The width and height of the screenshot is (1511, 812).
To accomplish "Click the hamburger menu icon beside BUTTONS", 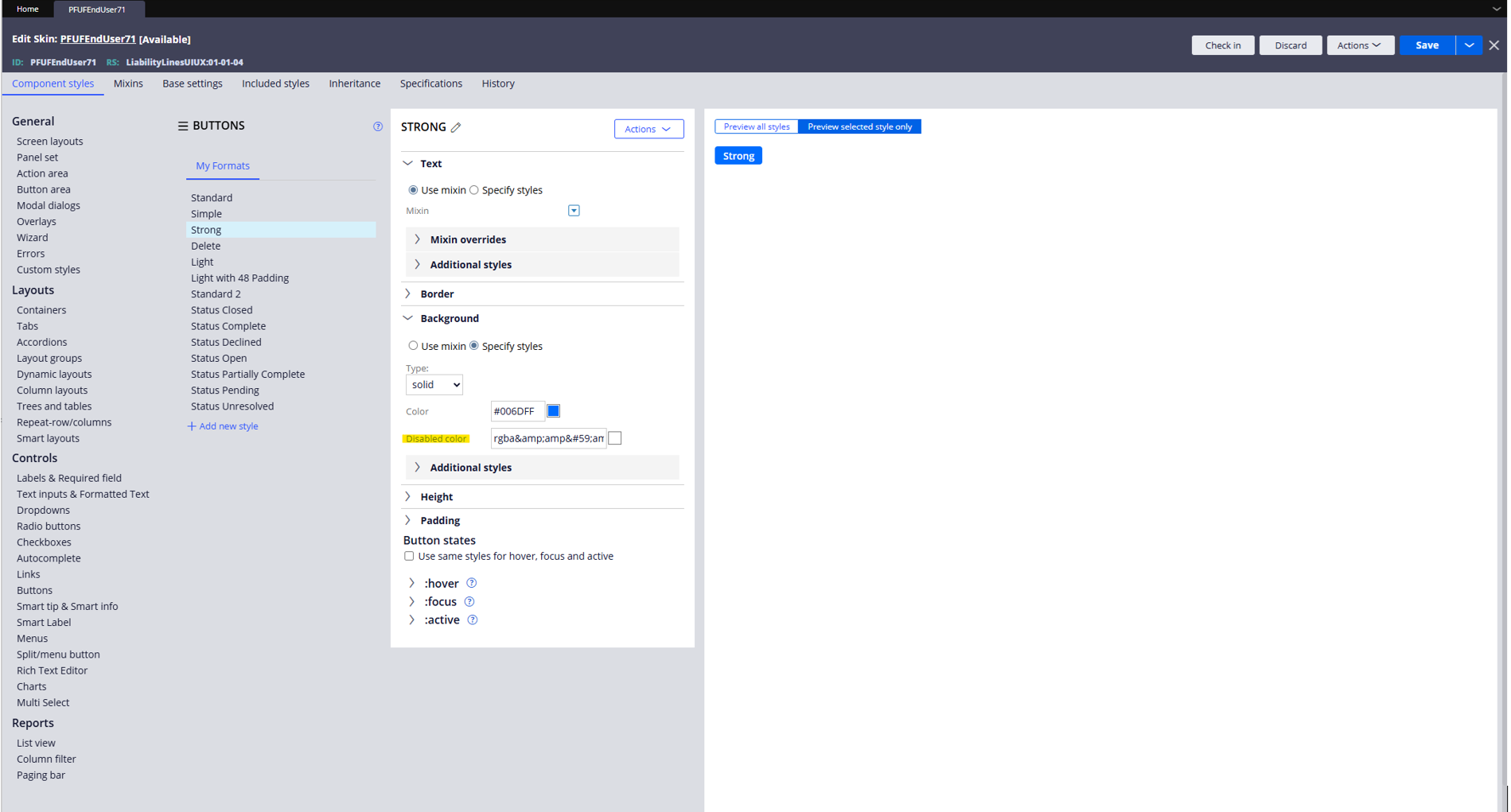I will [x=183, y=126].
